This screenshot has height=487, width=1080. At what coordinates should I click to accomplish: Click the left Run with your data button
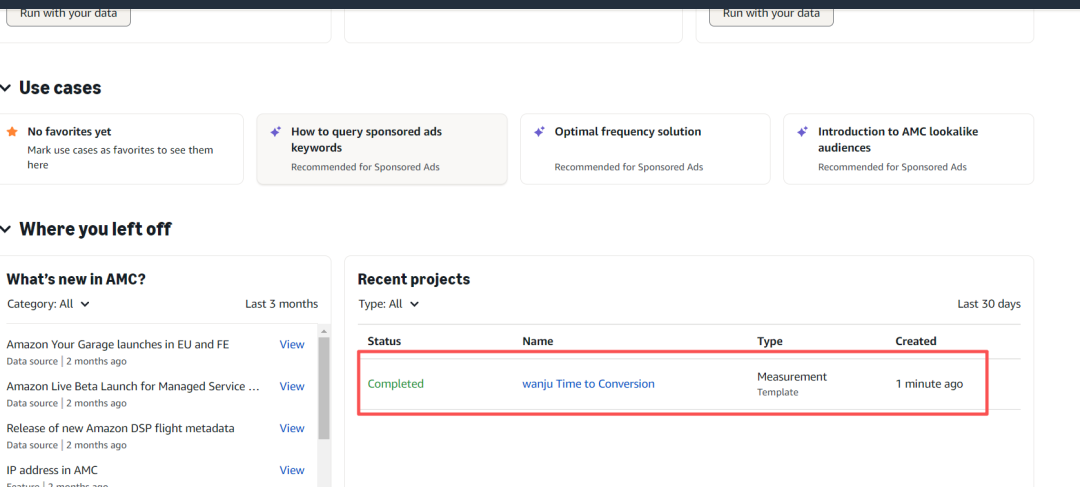pyautogui.click(x=69, y=13)
